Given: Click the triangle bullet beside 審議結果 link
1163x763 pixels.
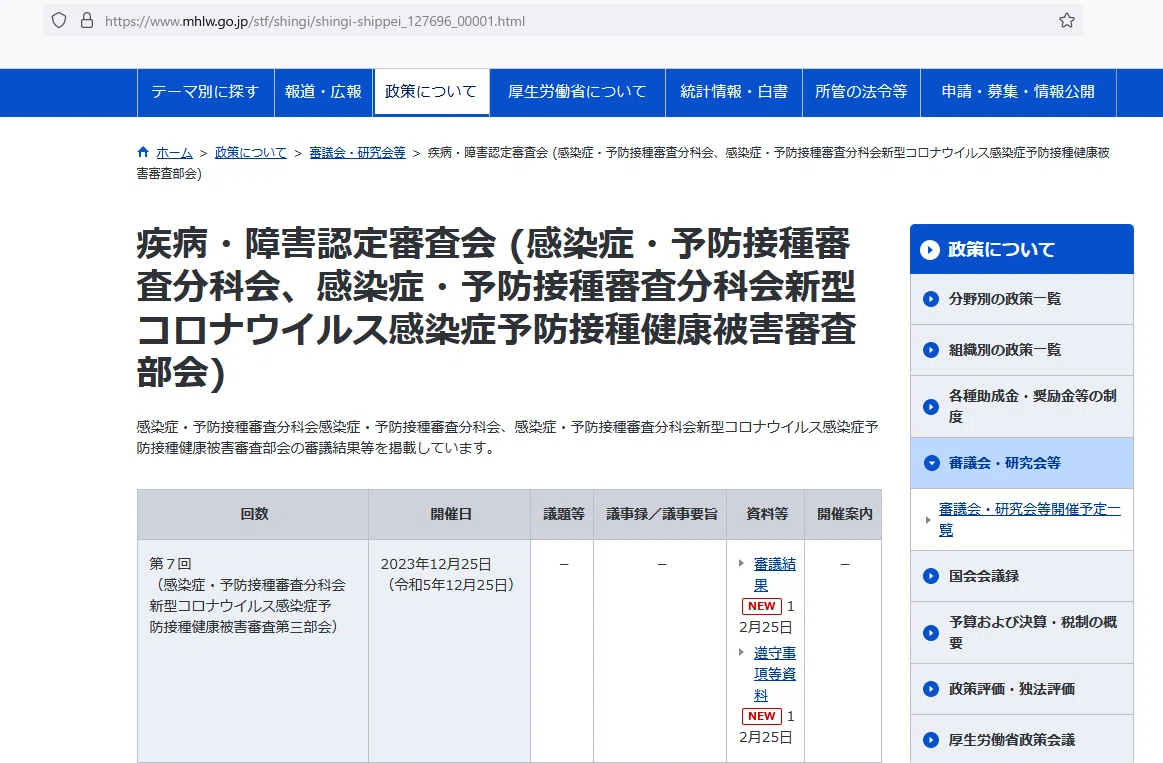Looking at the screenshot, I should [x=741, y=564].
